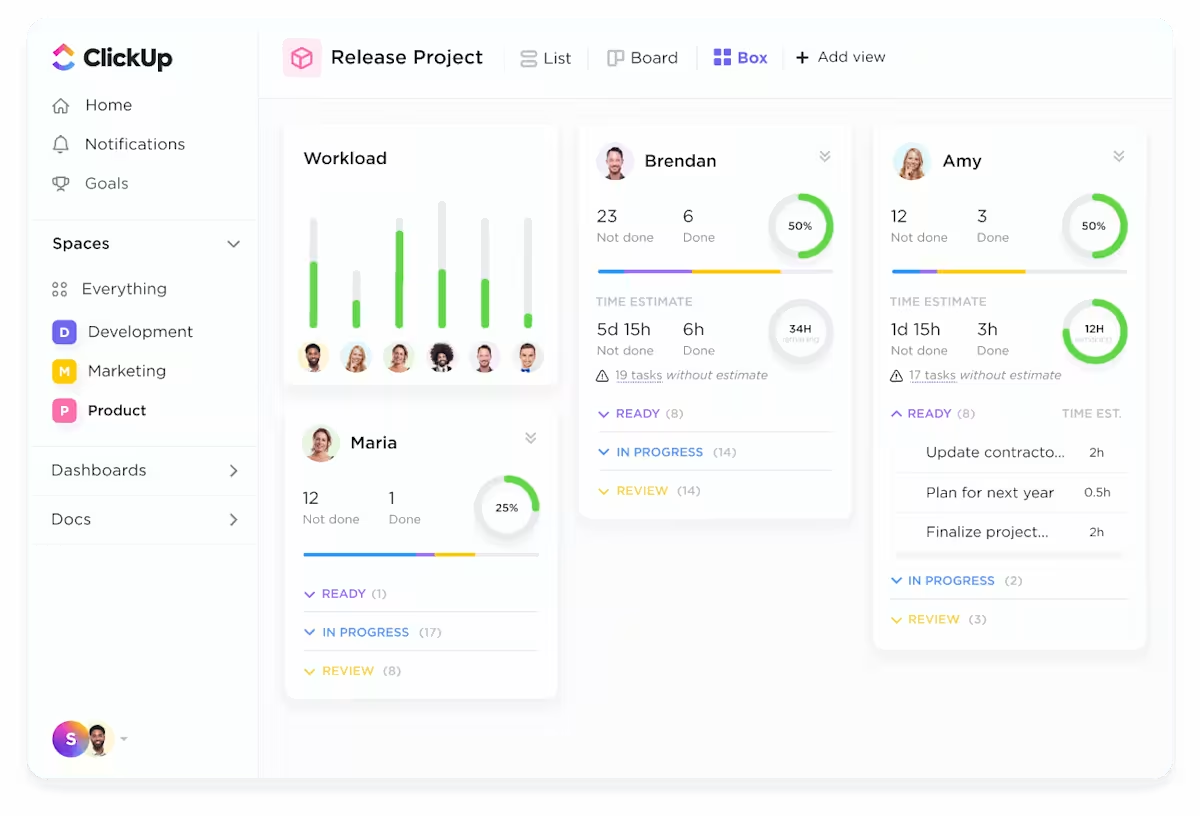Open the Plan for next year task
1200x816 pixels.
(x=989, y=492)
